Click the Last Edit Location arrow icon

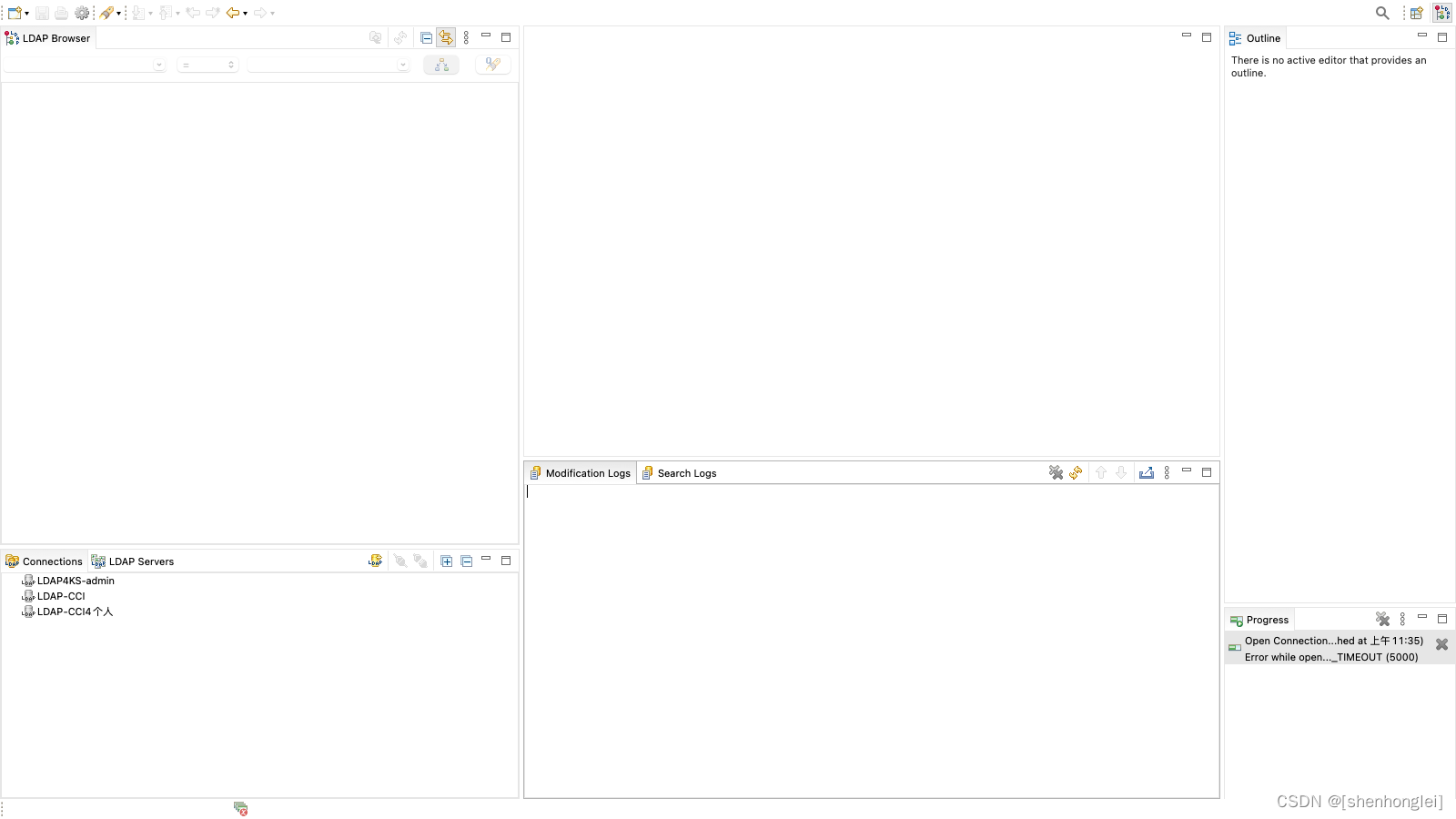tap(193, 13)
